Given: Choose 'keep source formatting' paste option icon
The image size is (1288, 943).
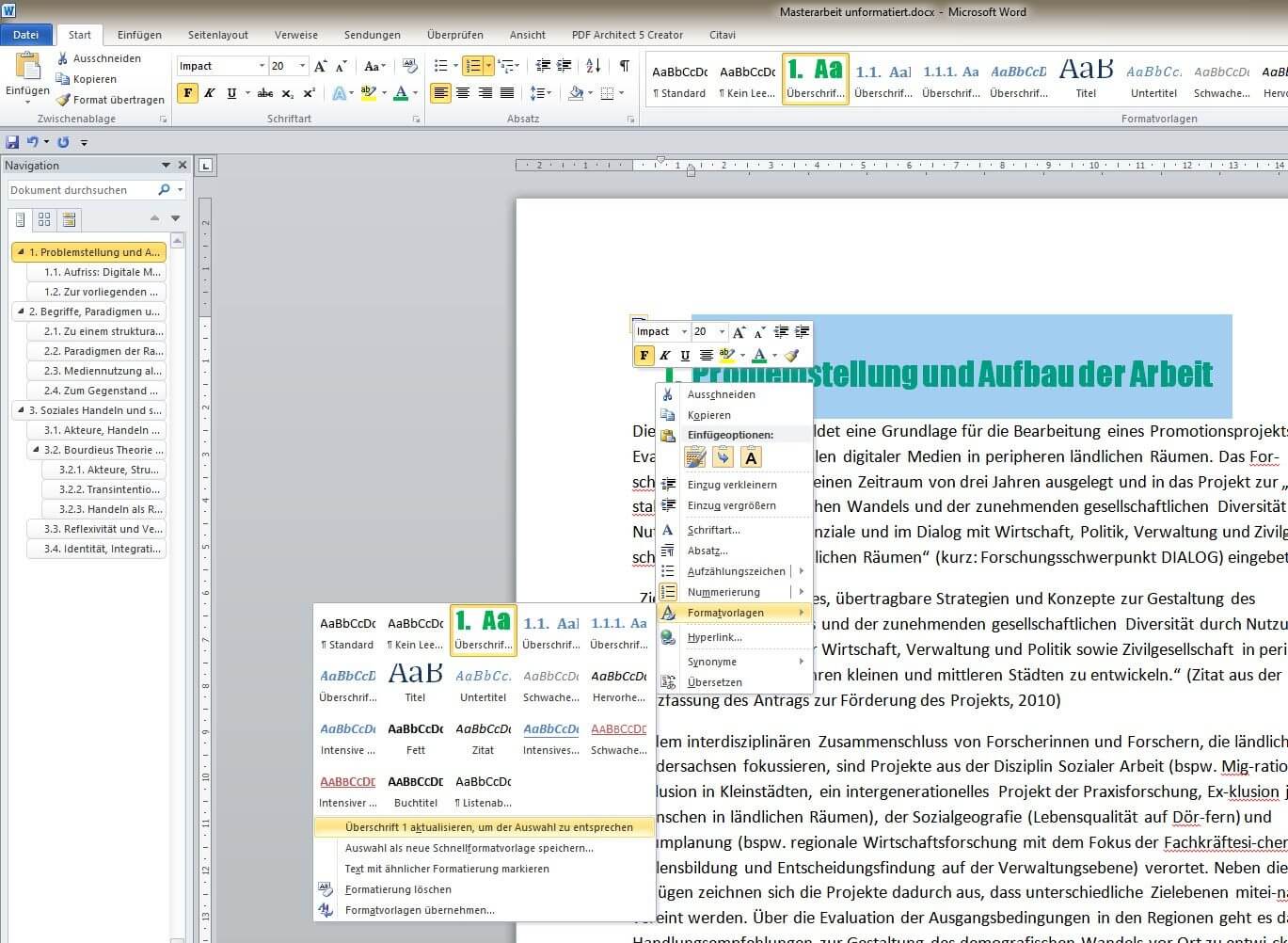Looking at the screenshot, I should point(695,457).
